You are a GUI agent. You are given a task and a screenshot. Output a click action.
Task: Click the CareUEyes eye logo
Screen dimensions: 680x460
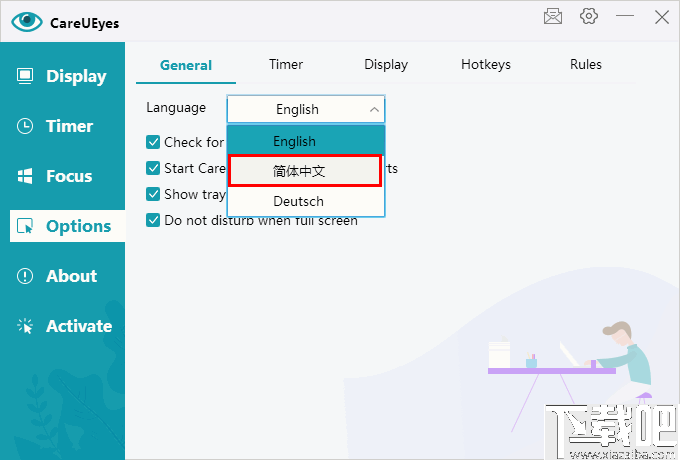coord(27,22)
